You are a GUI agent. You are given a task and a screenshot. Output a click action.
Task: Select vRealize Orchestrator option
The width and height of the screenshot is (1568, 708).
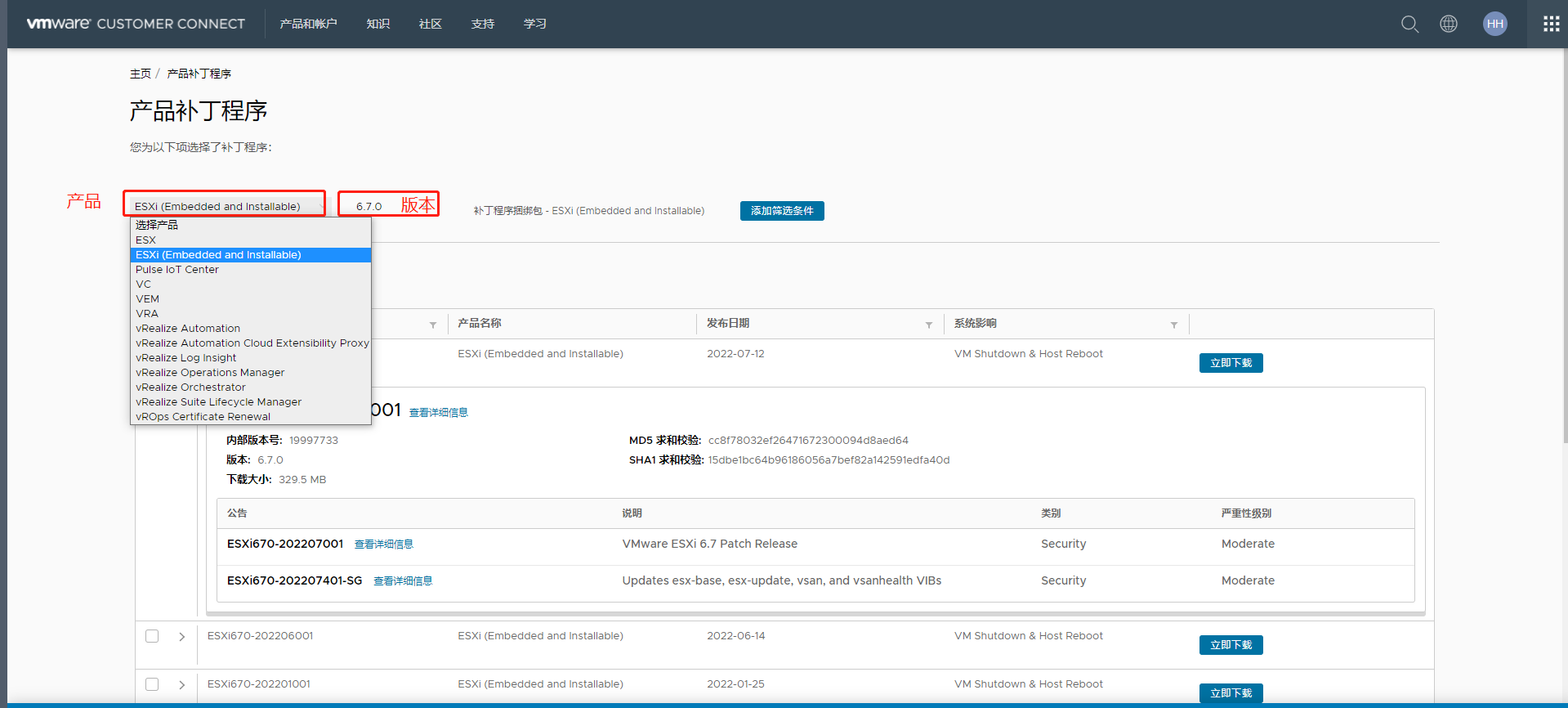click(x=251, y=388)
